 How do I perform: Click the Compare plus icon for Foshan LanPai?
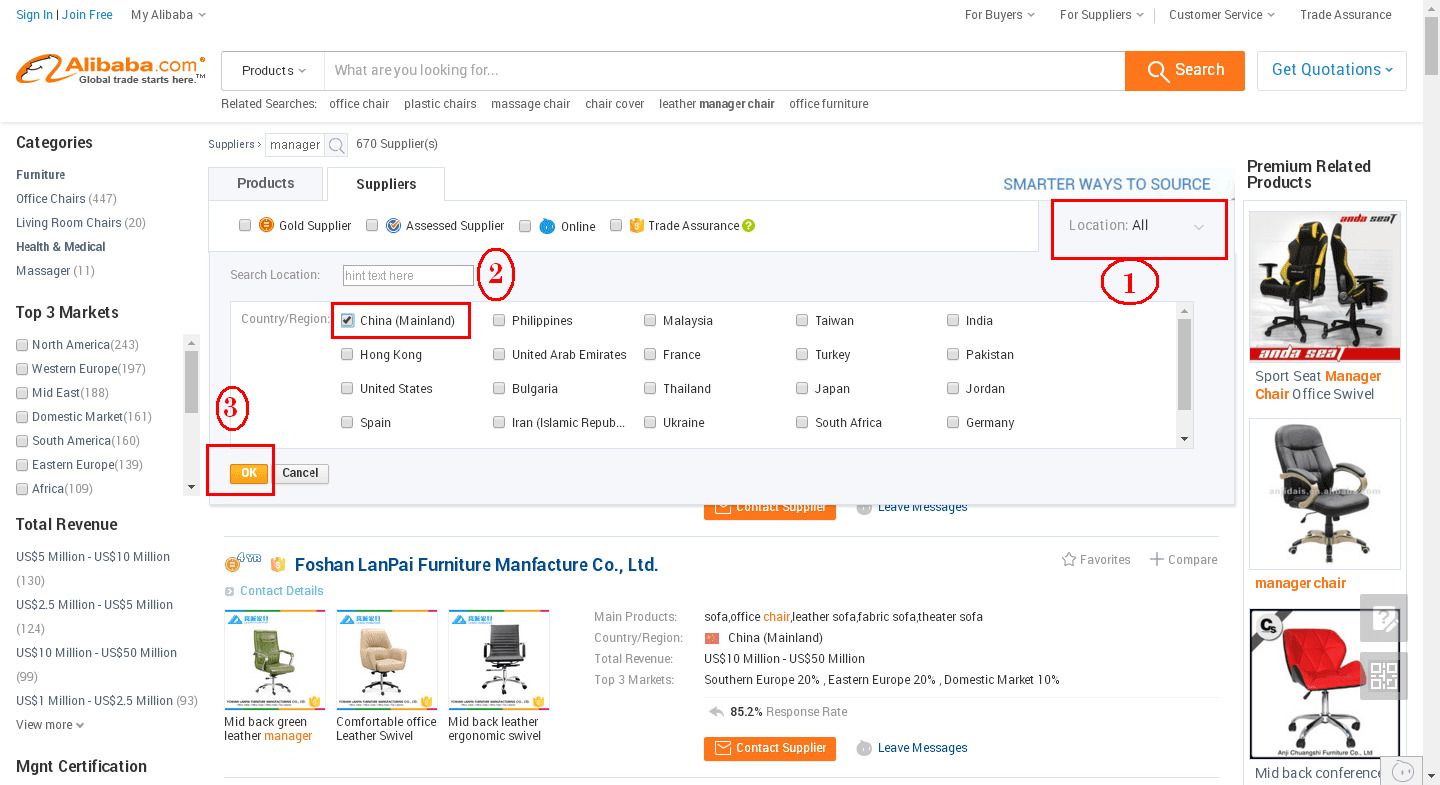1157,559
